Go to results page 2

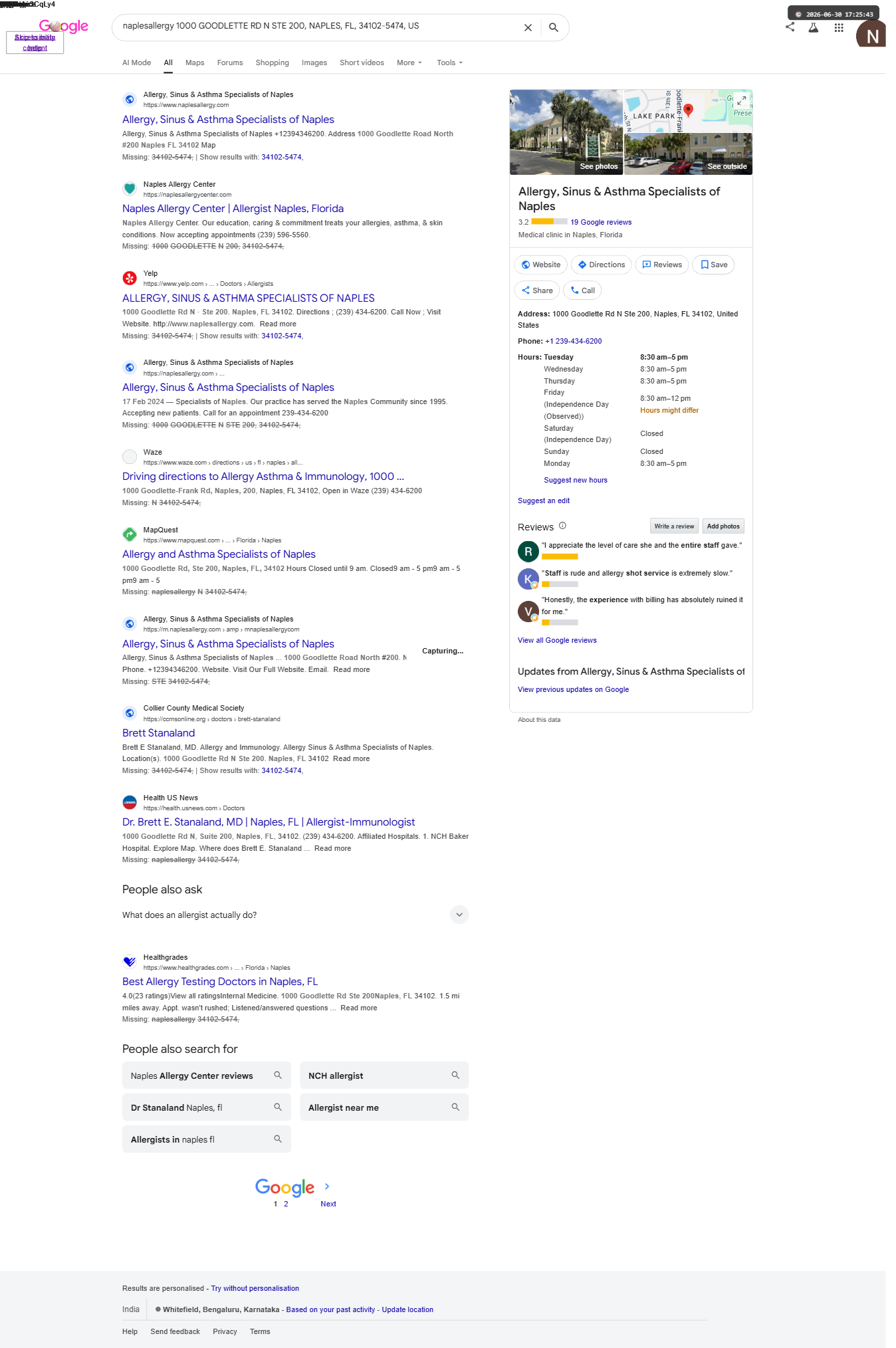[x=286, y=1204]
